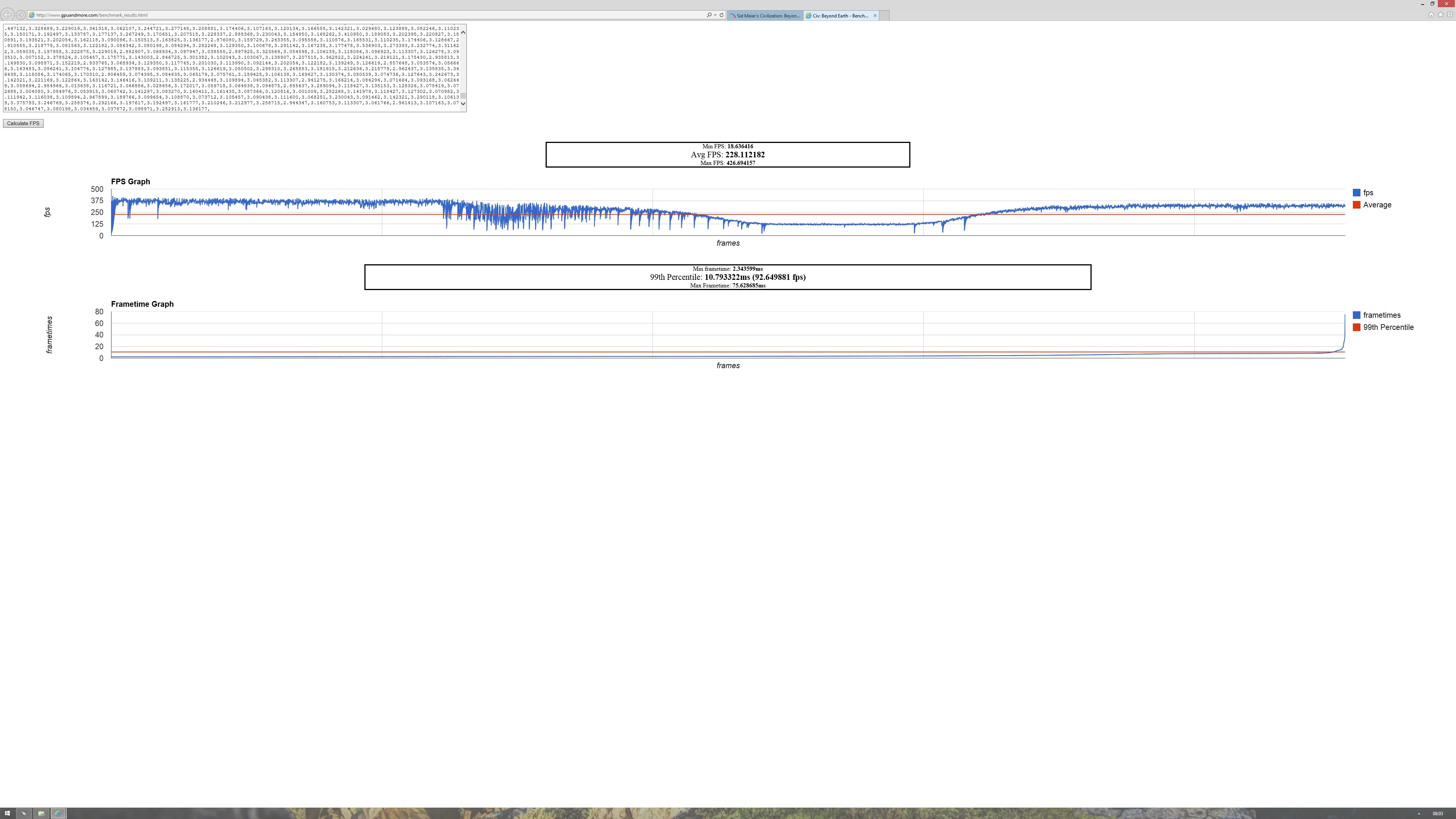
Task: Open the jet plane app in taskbar
Action: coord(24,813)
